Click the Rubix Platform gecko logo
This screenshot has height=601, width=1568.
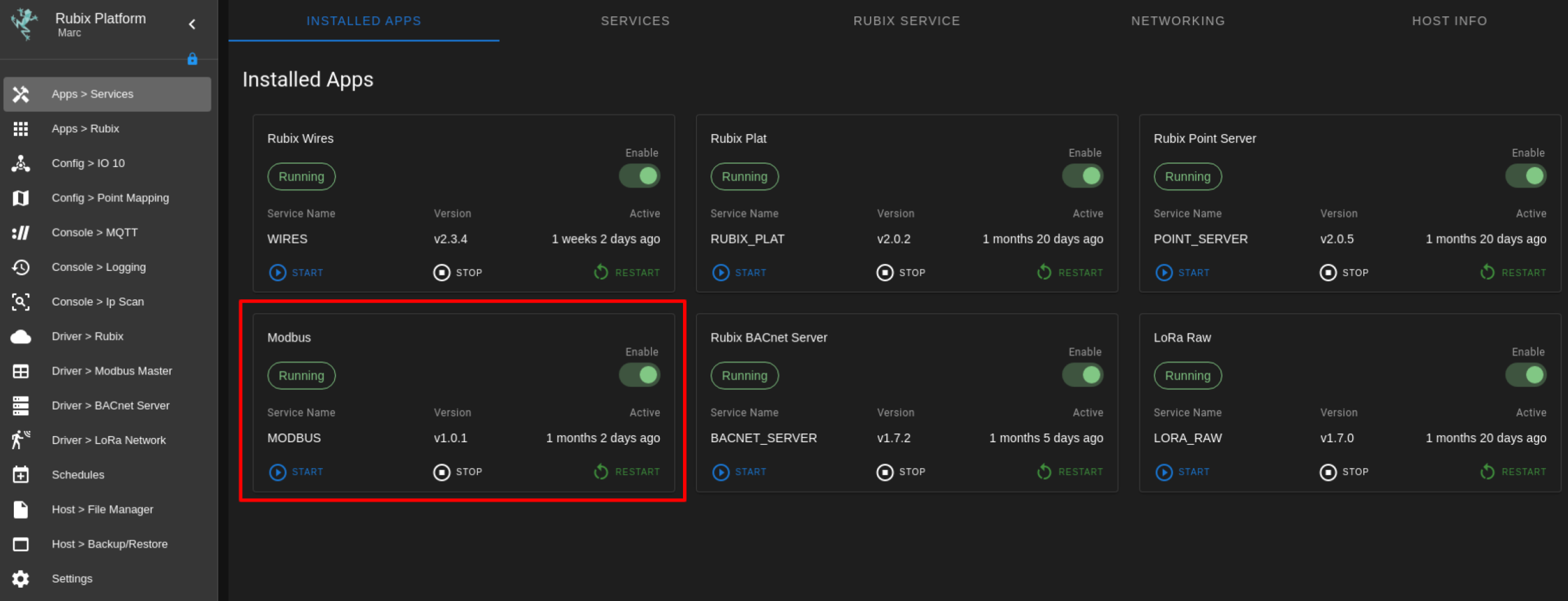click(x=25, y=24)
